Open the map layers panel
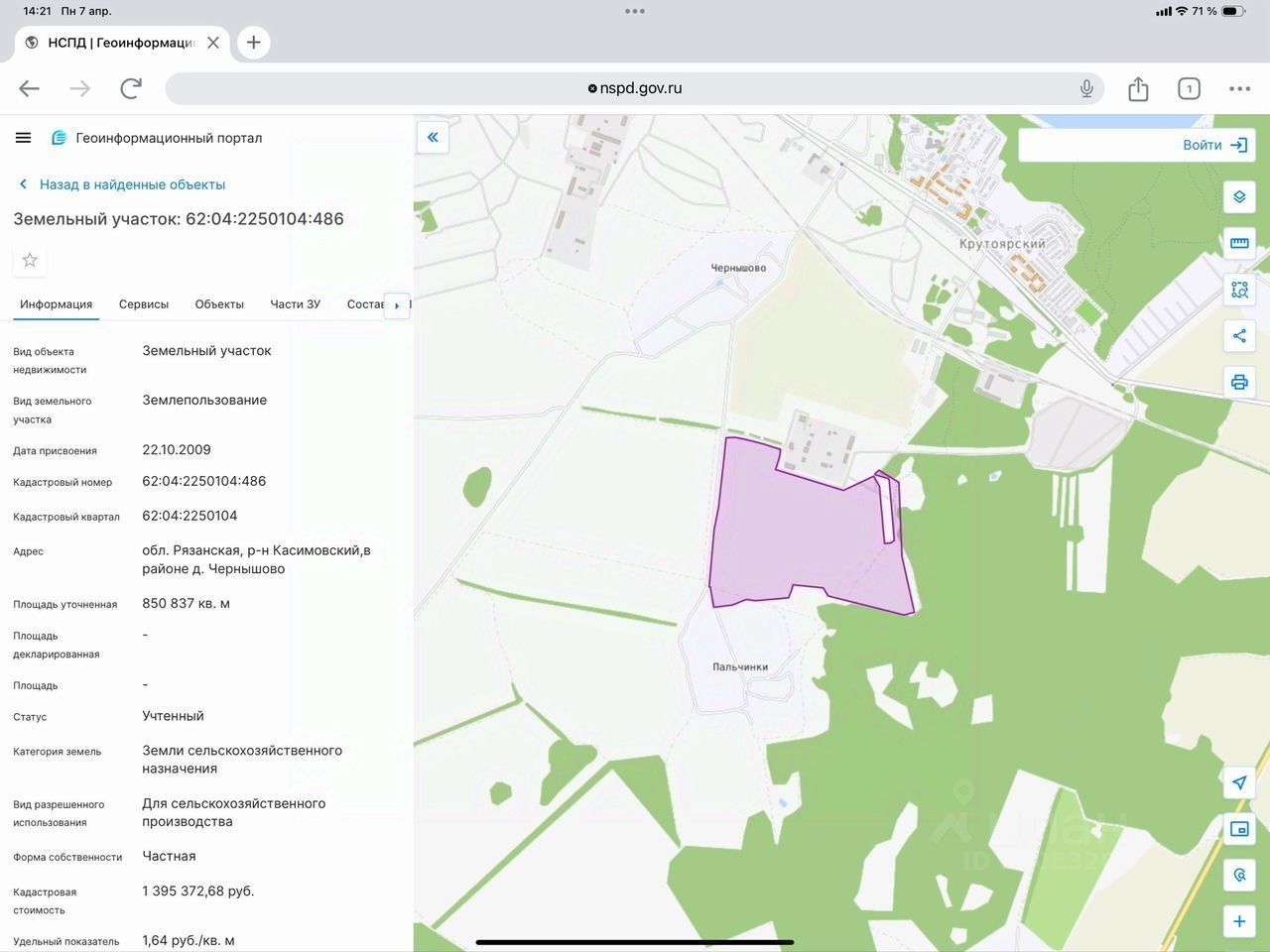This screenshot has height=952, width=1270. pos(1239,197)
